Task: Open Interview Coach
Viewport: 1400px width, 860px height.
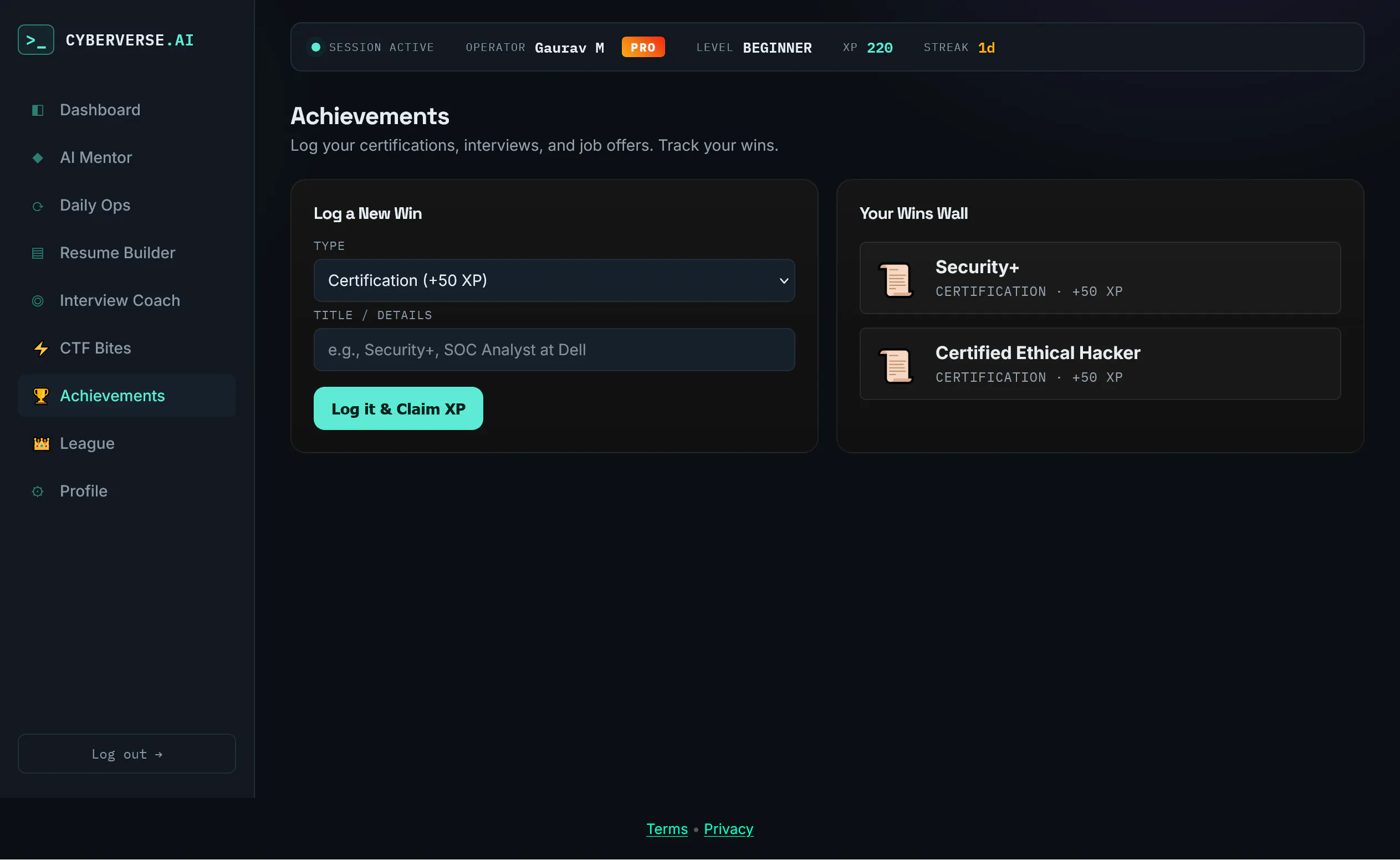Action: (127, 300)
